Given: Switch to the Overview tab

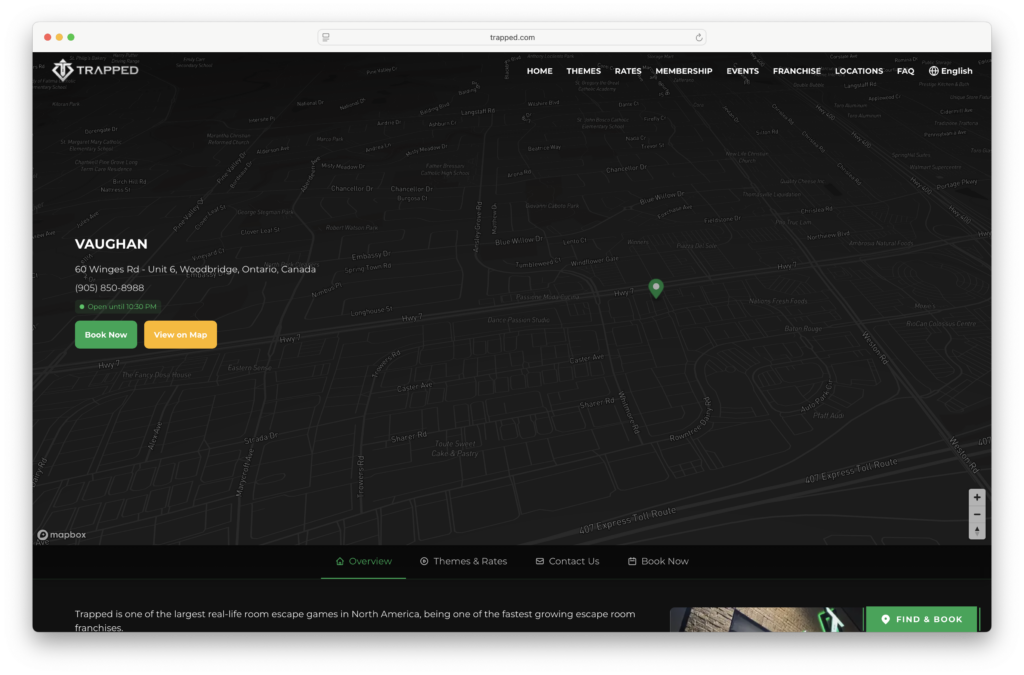Looking at the screenshot, I should (x=363, y=561).
